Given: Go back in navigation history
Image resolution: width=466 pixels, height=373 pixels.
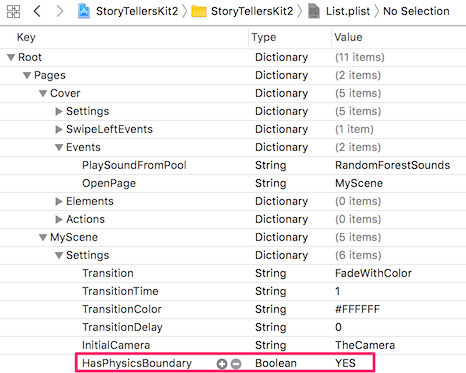Looking at the screenshot, I should tap(37, 11).
